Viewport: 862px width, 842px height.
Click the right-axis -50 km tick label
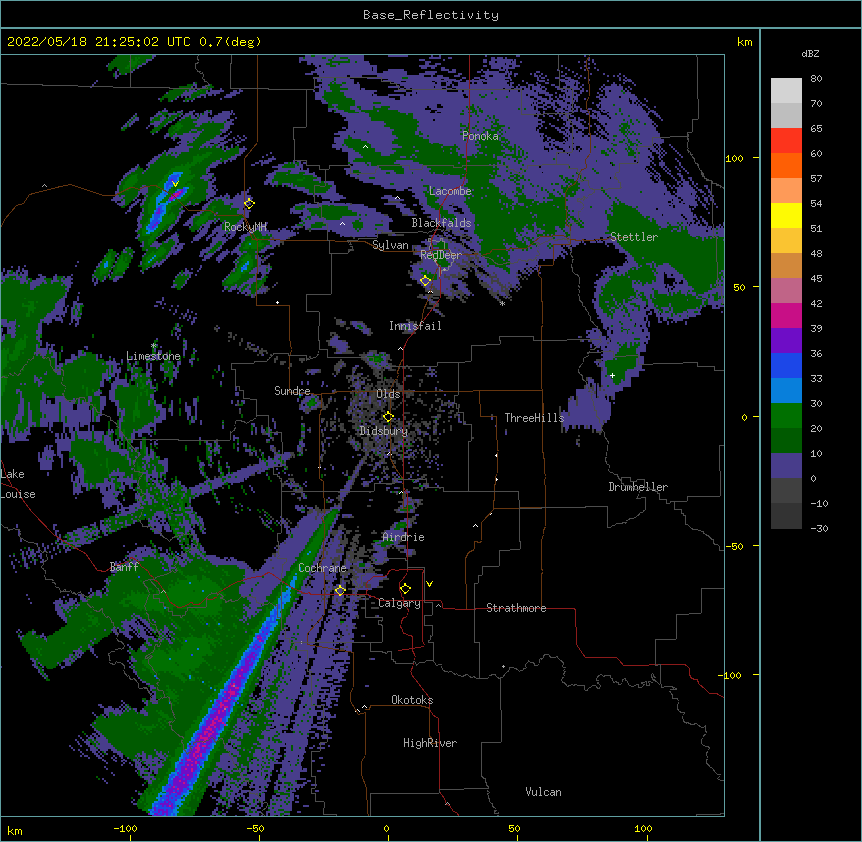click(734, 546)
